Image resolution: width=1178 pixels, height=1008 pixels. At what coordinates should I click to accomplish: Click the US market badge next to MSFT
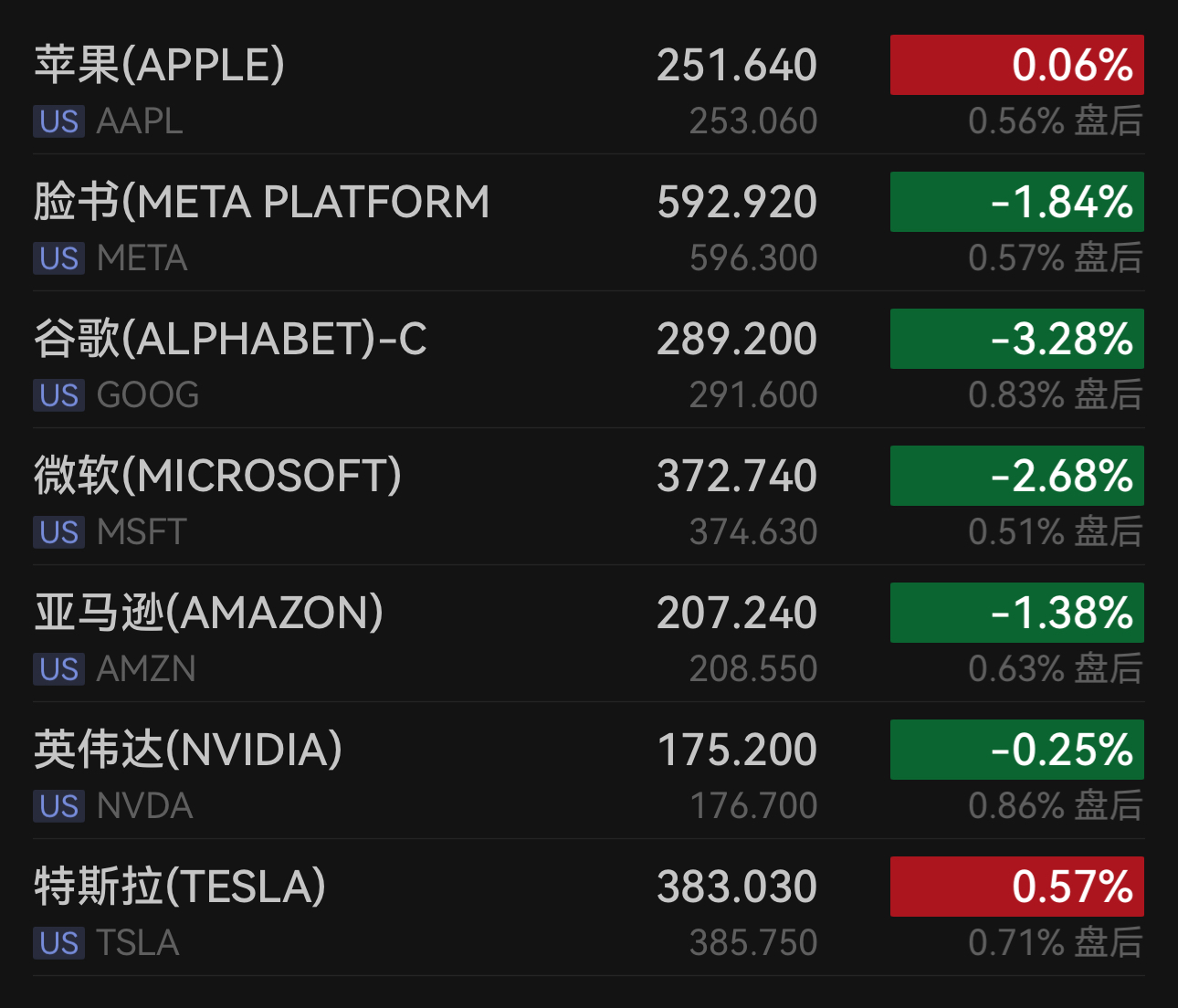point(58,532)
